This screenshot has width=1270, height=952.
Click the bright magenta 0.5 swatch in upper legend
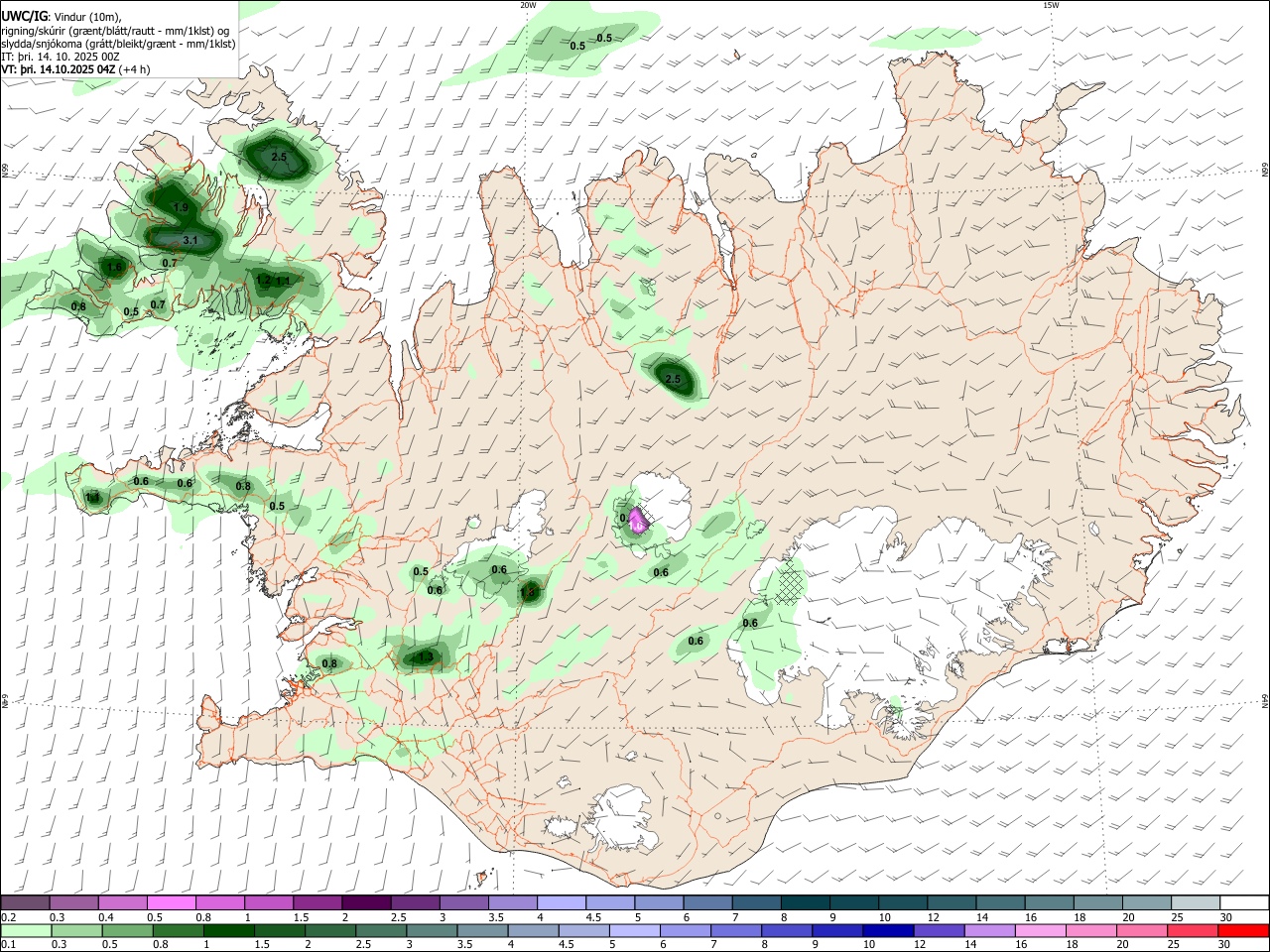pos(171,902)
